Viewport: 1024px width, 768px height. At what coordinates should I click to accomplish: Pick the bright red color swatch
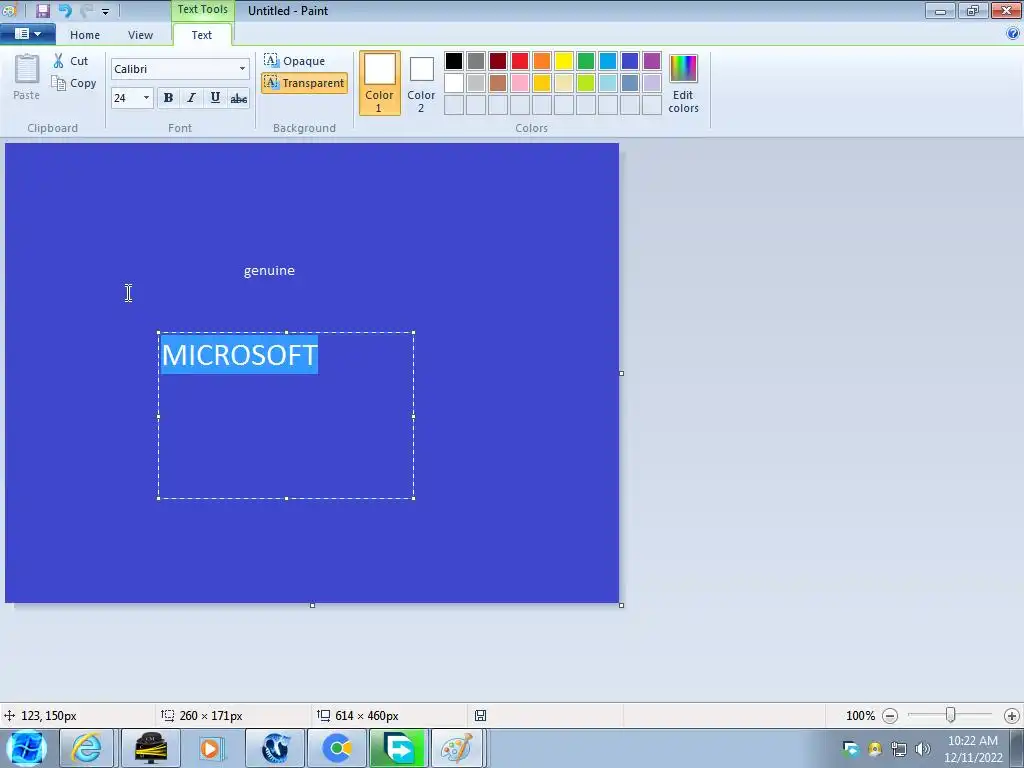520,61
